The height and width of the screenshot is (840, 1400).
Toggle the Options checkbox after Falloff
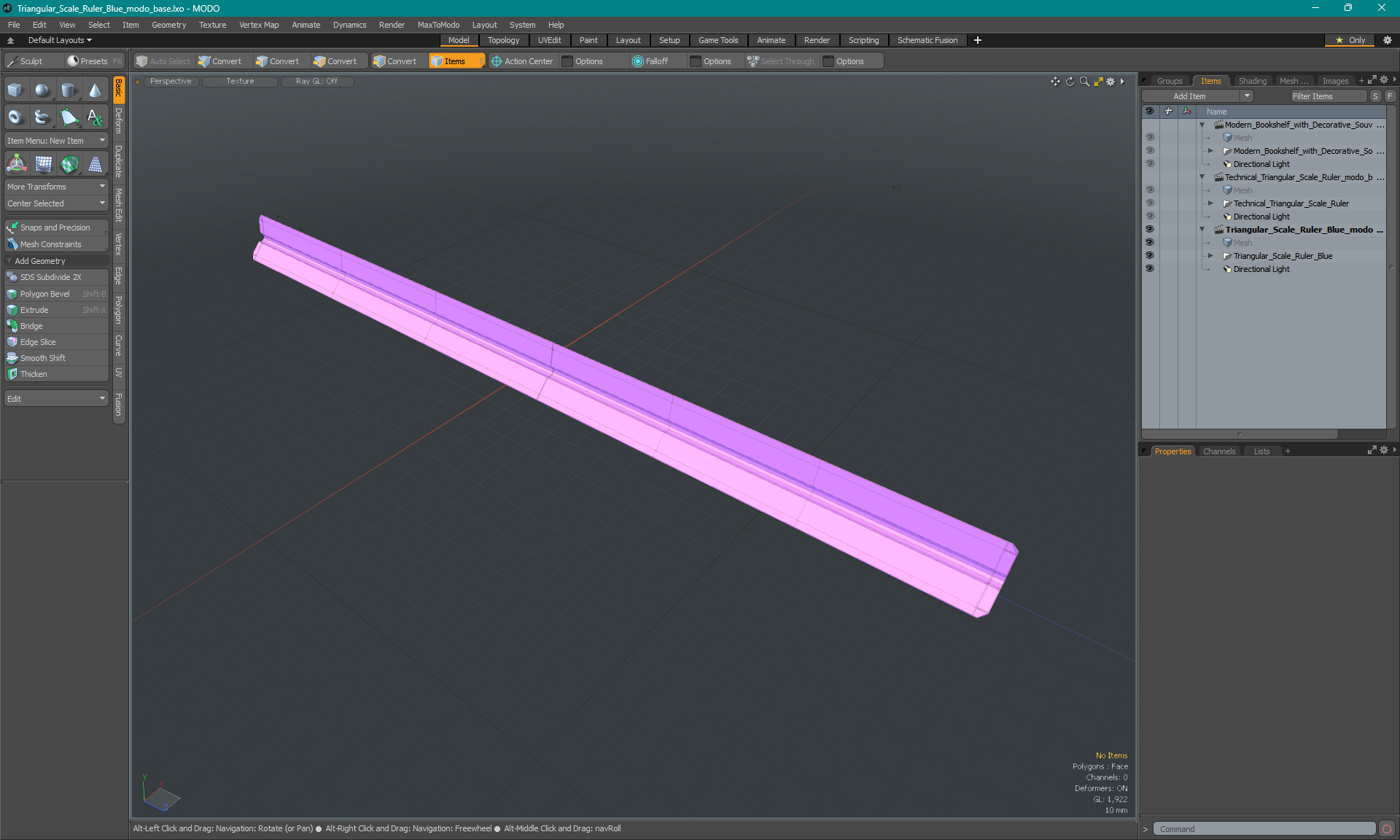(x=696, y=61)
